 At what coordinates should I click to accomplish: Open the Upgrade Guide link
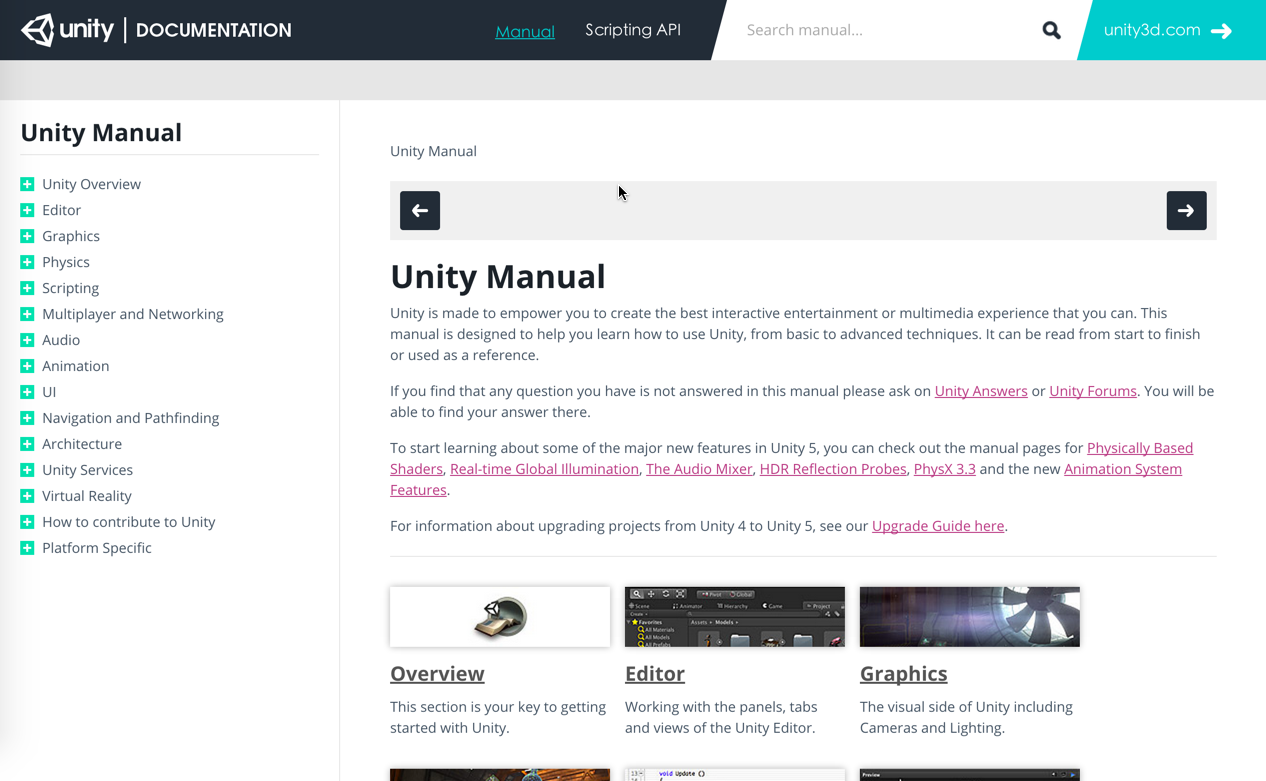click(937, 525)
